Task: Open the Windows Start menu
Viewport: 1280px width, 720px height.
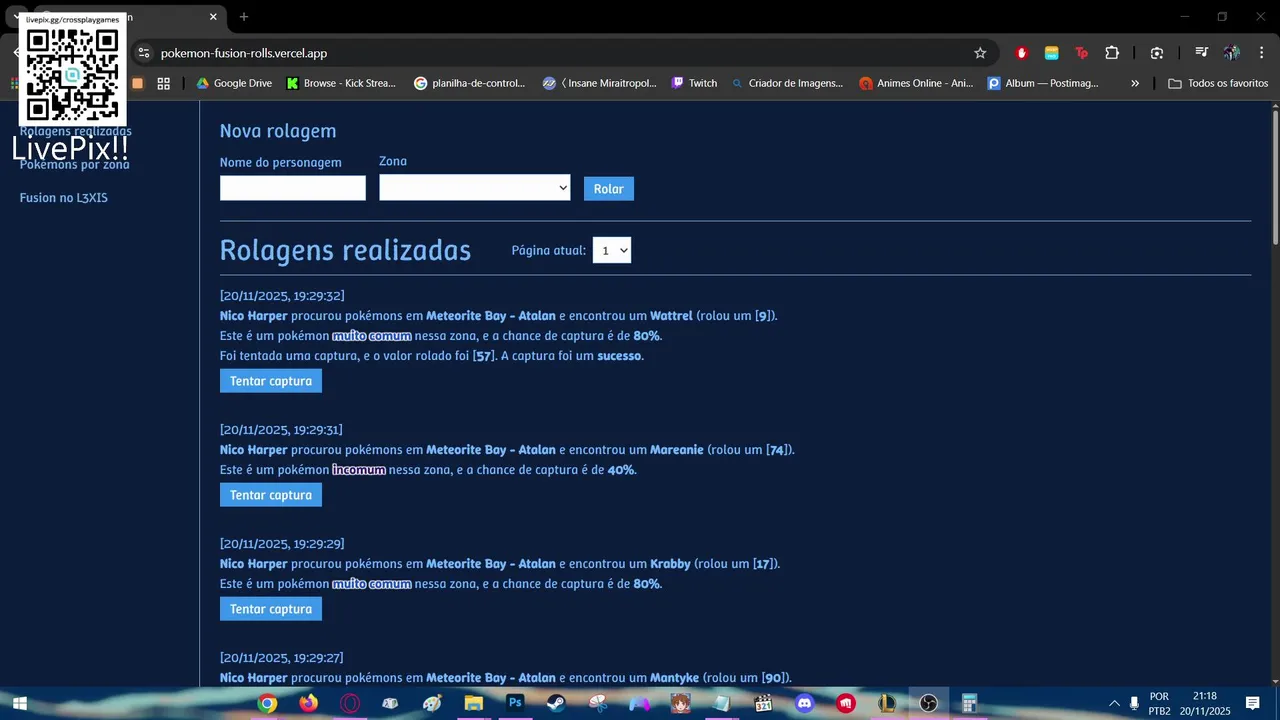Action: click(19, 703)
